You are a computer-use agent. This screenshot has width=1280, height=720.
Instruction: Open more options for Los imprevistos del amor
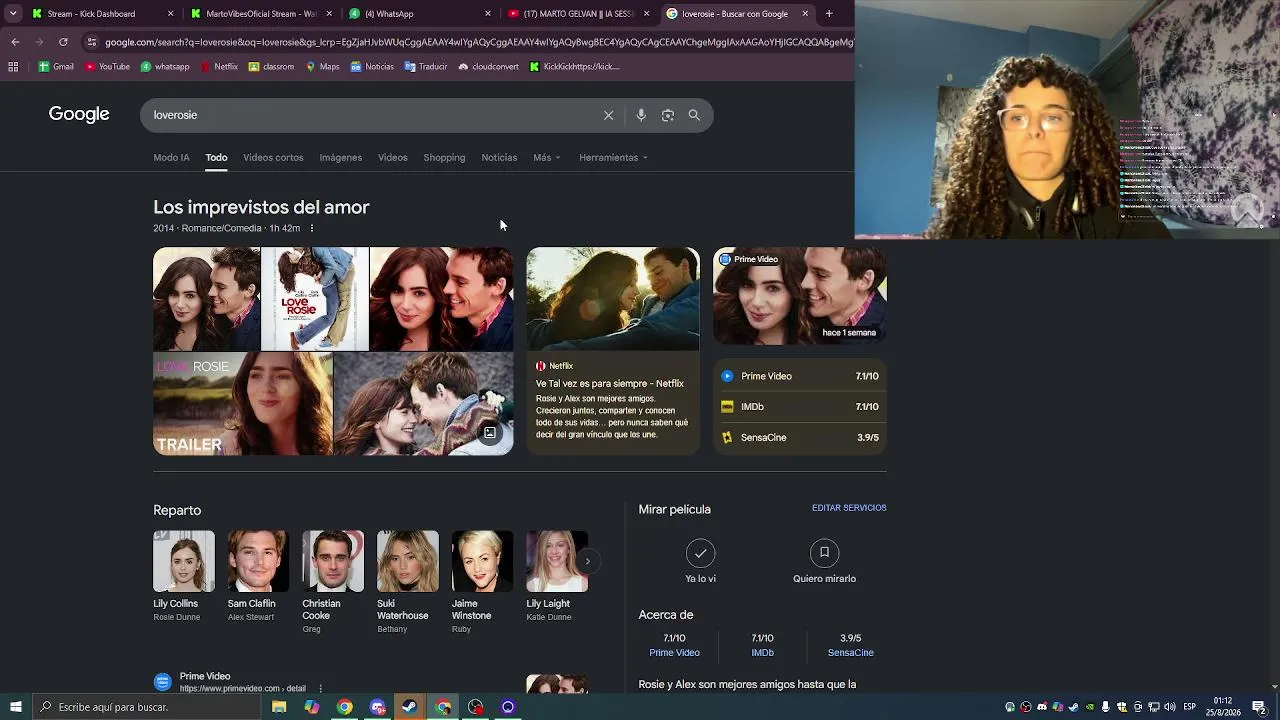click(x=311, y=228)
